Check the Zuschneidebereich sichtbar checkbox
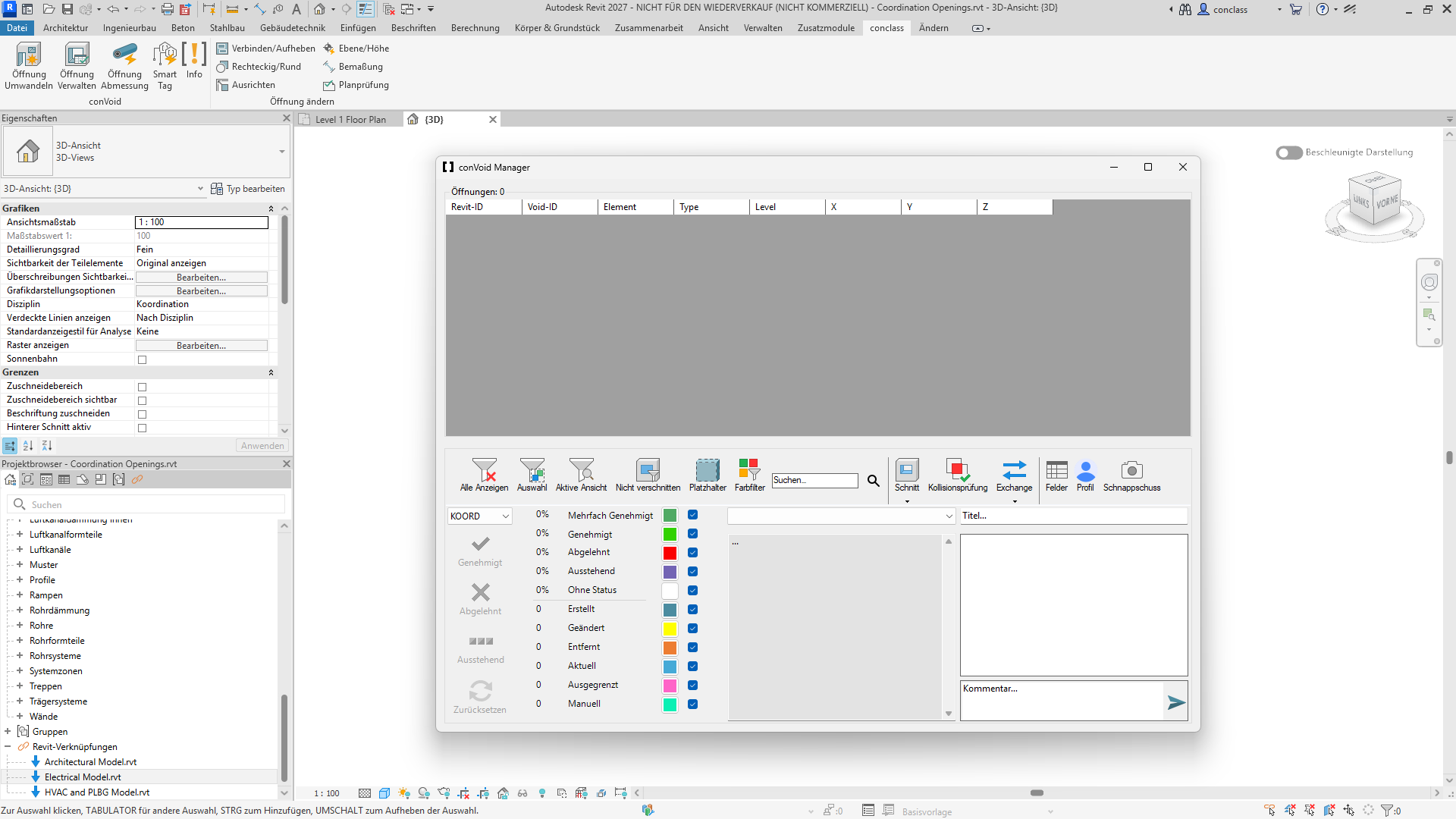Image resolution: width=1456 pixels, height=819 pixels. (x=142, y=400)
